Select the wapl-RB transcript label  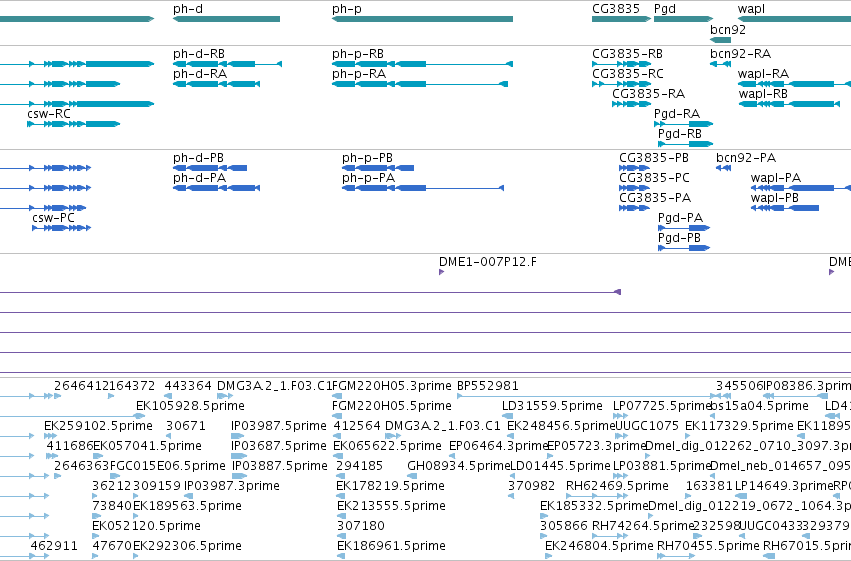pyautogui.click(x=763, y=94)
